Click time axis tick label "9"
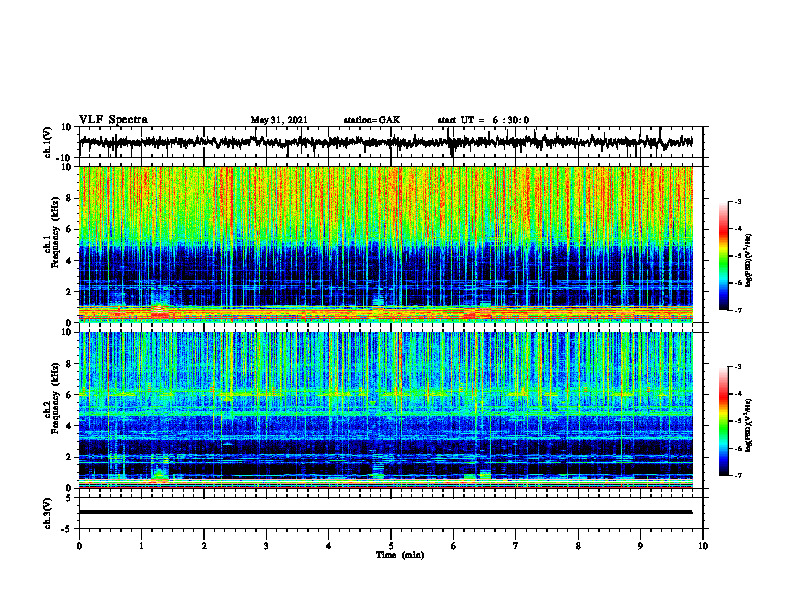 coord(640,546)
